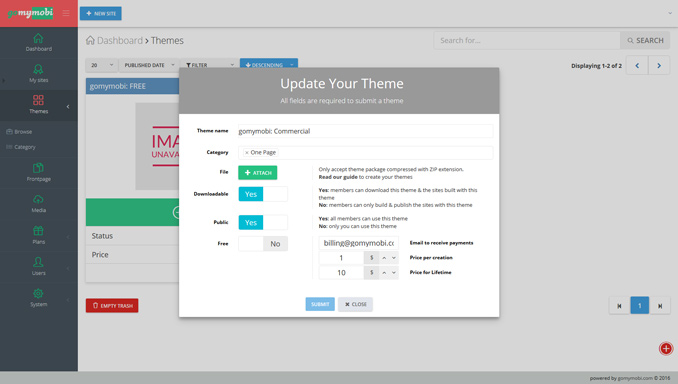Click the Submit button

pos(320,304)
